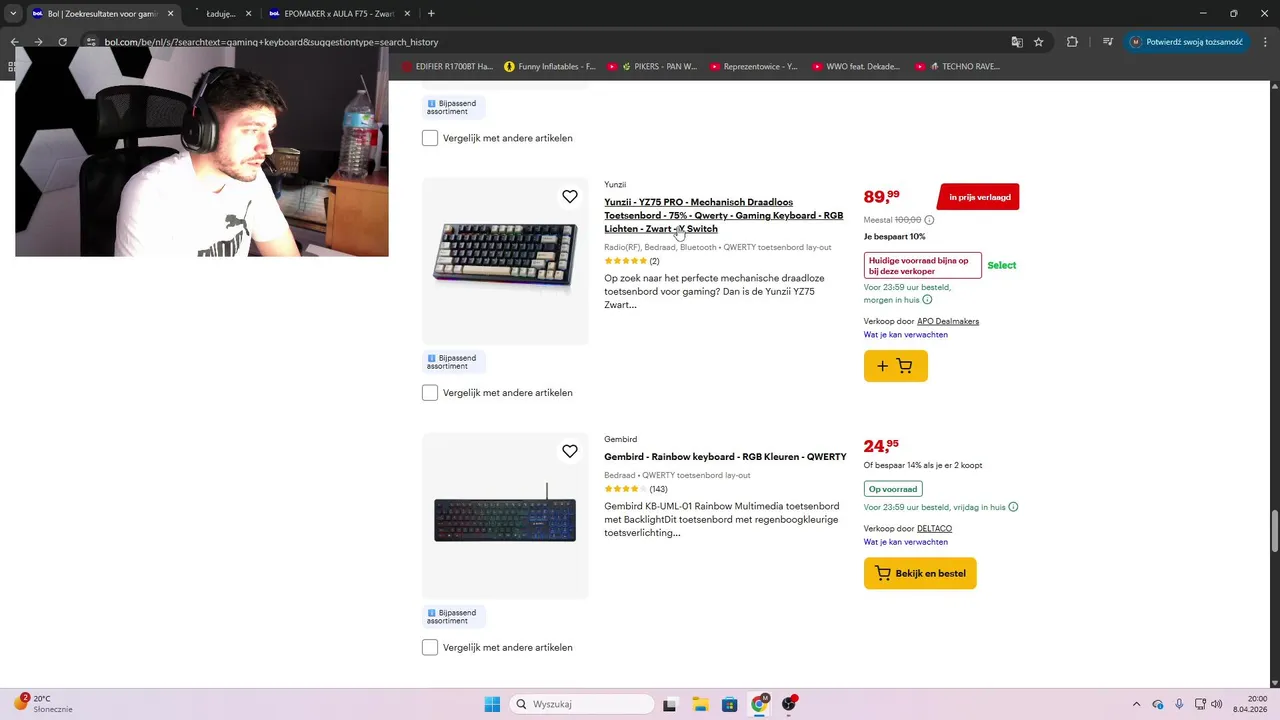The height and width of the screenshot is (720, 1280).
Task: Click volume speaker icon in system tray
Action: (1217, 704)
